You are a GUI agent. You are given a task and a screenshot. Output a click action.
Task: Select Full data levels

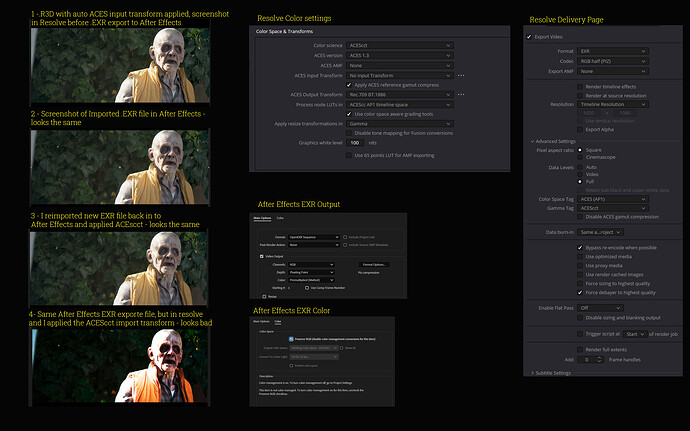[580, 181]
